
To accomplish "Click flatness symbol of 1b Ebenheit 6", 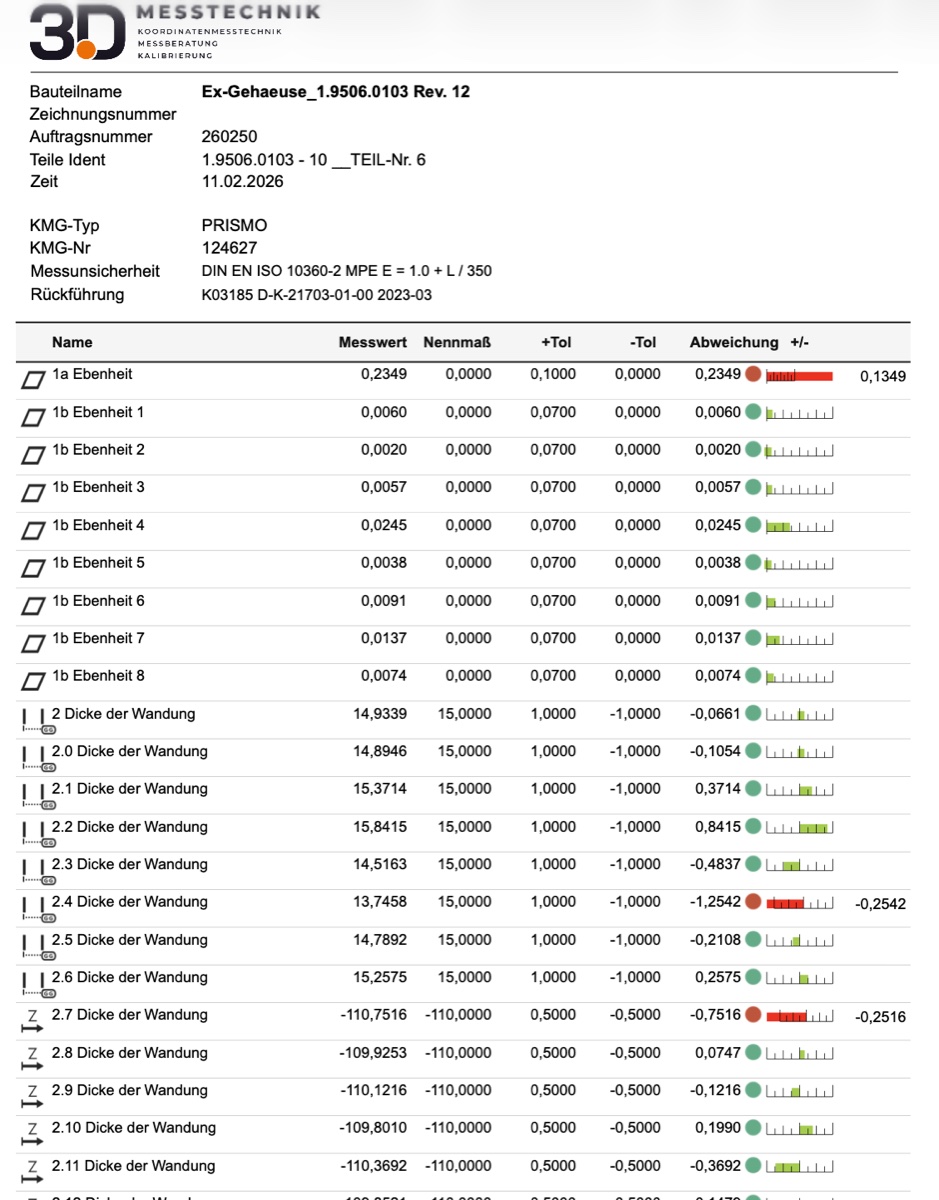I will [34, 607].
